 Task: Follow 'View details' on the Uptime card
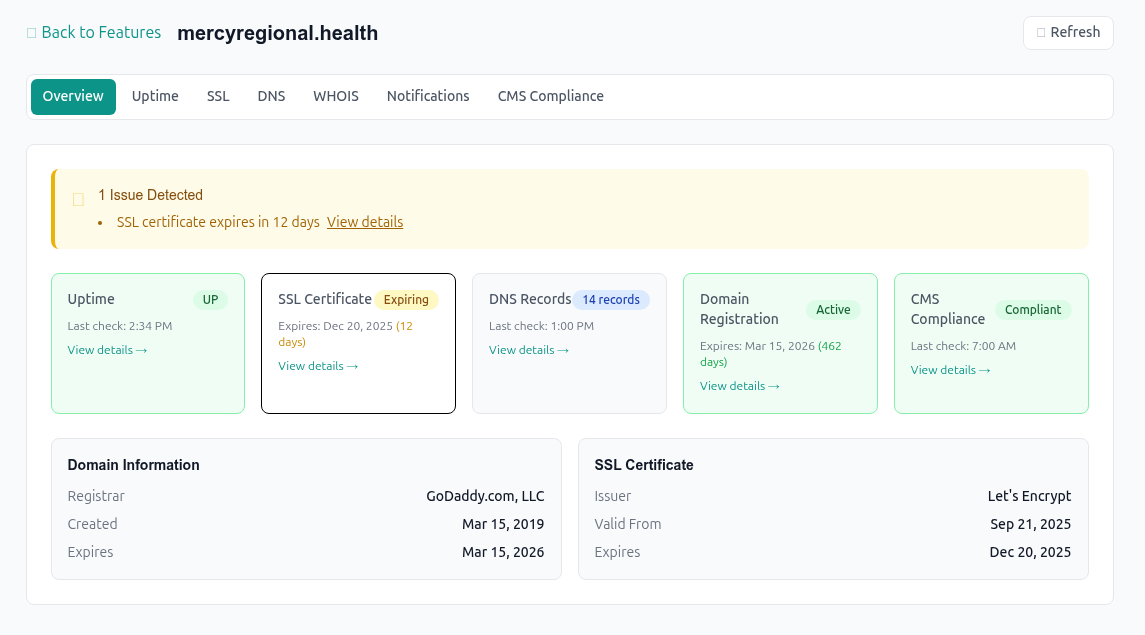coord(107,349)
